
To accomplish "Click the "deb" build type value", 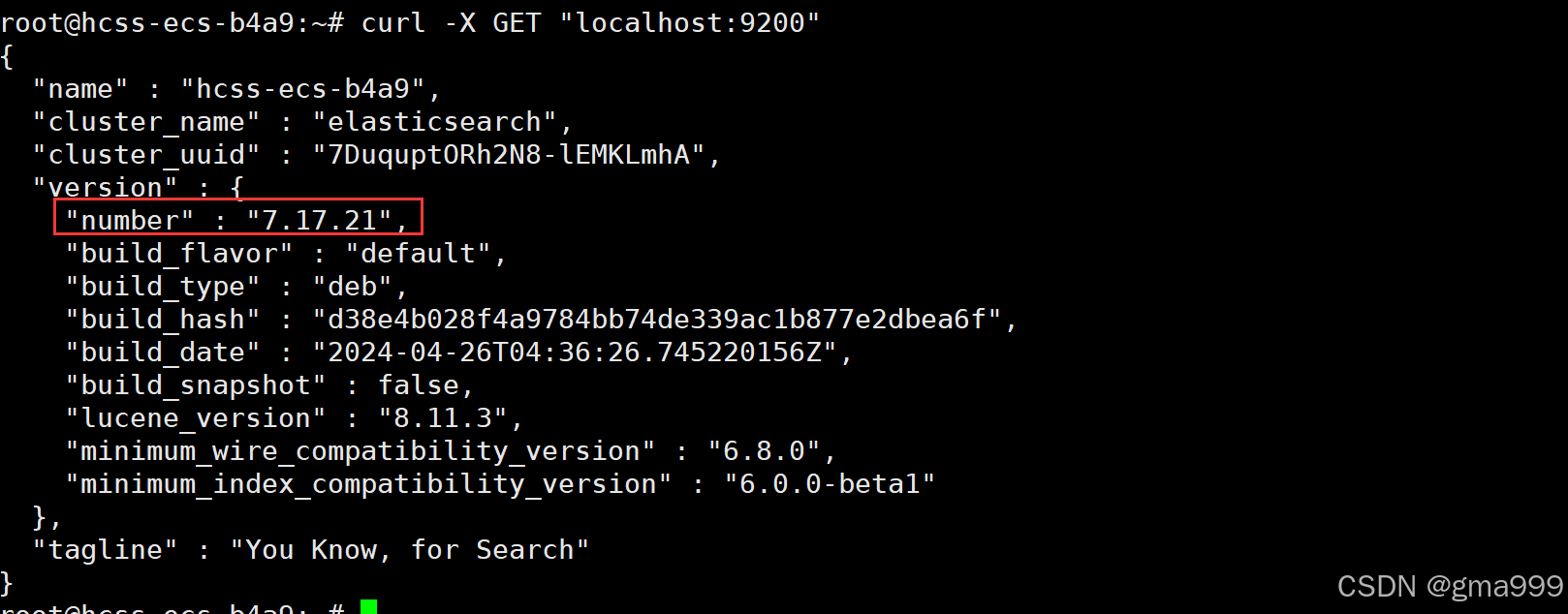I will coord(353,287).
